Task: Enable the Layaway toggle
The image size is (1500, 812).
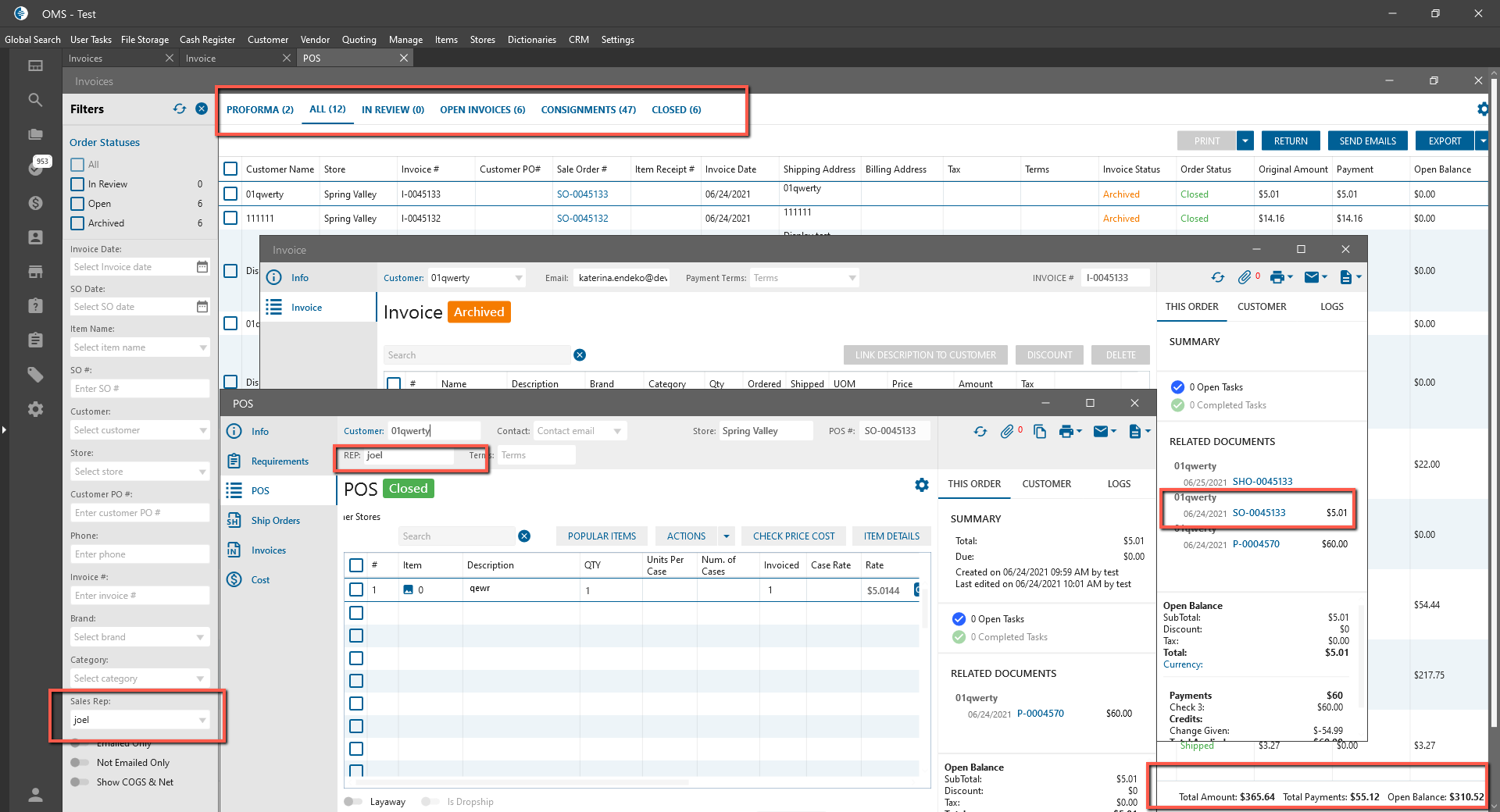Action: pos(353,802)
